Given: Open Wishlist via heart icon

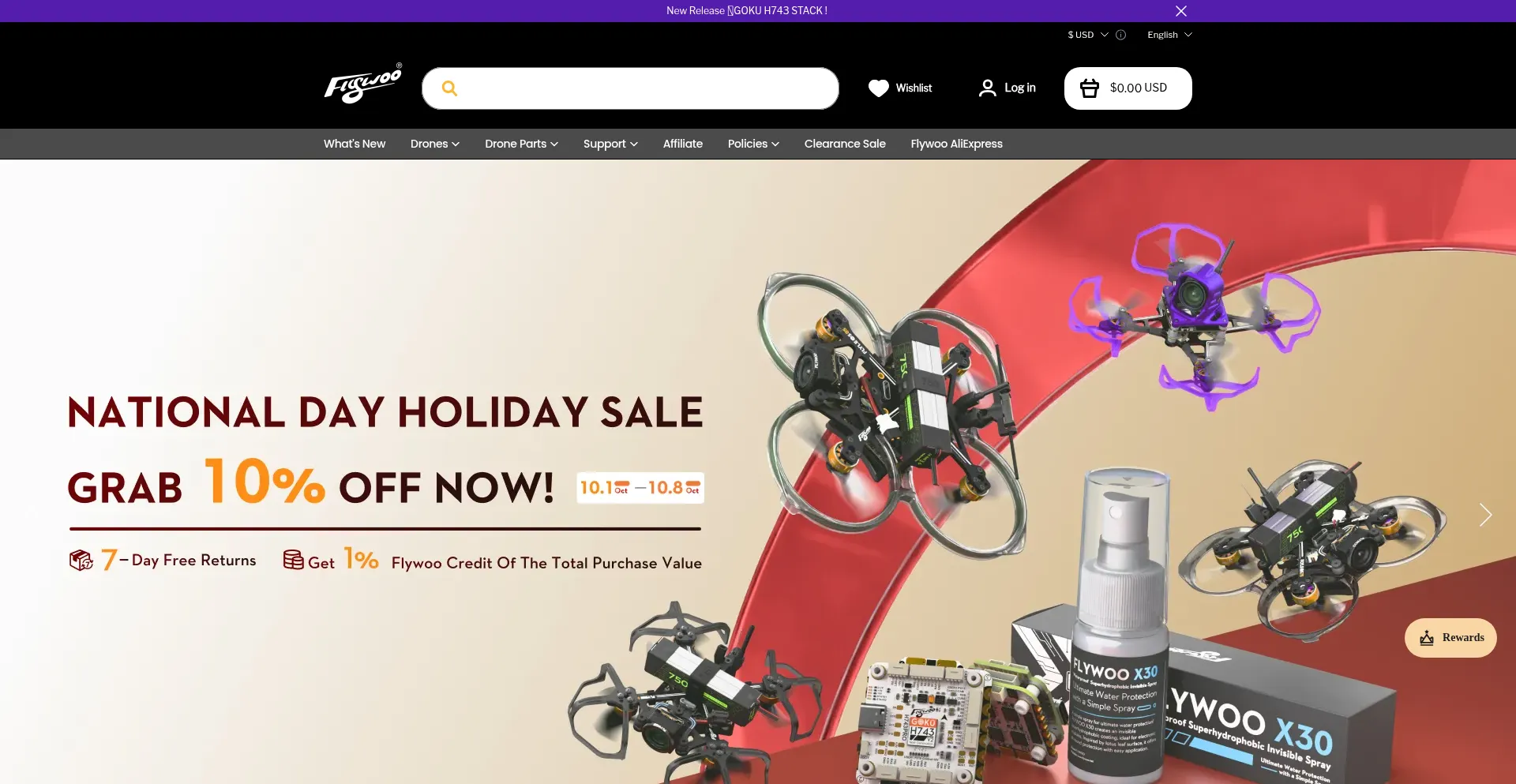Looking at the screenshot, I should click(878, 88).
